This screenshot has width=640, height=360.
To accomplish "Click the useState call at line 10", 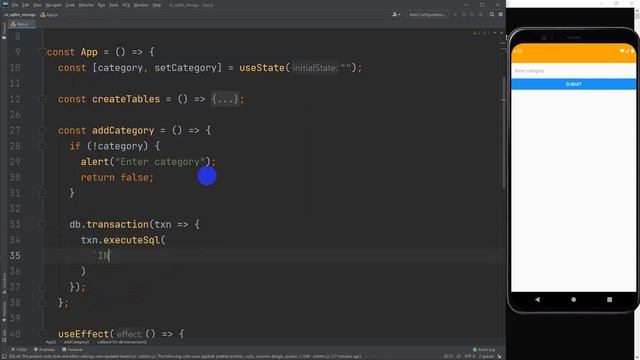I will 262,67.
